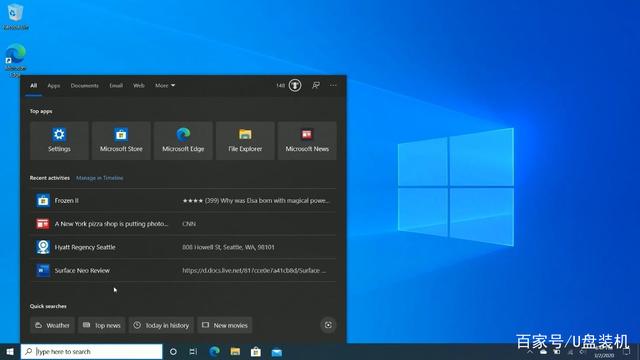The height and width of the screenshot is (360, 640).
Task: Switch to the Email search tab
Action: coord(116,86)
